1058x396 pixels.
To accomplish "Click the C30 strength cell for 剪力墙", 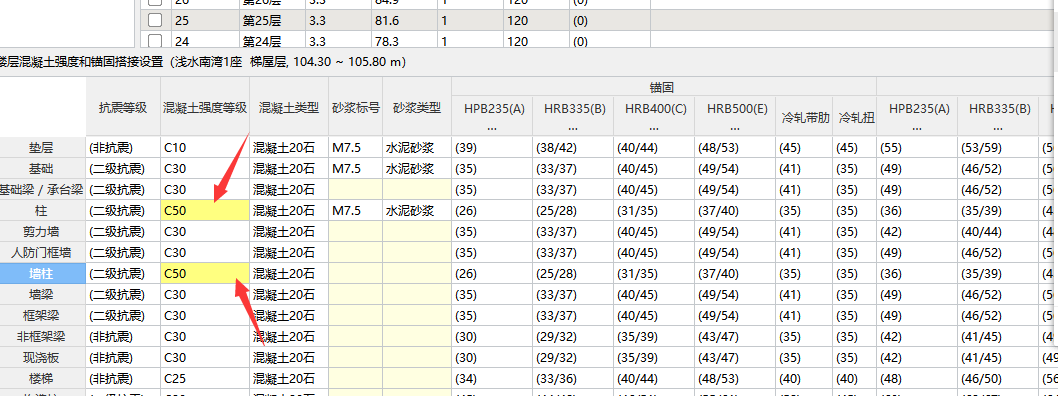I will click(x=205, y=231).
